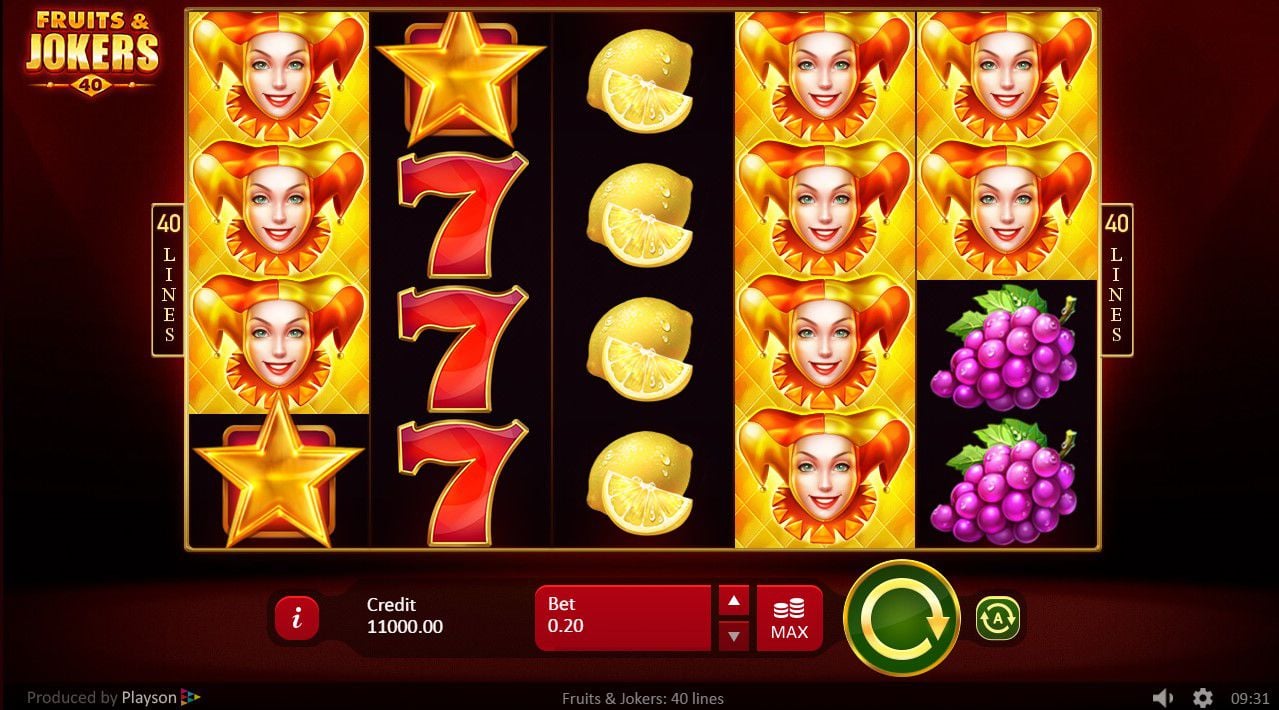1279x710 pixels.
Task: Increase bet with the up arrow
Action: click(733, 601)
